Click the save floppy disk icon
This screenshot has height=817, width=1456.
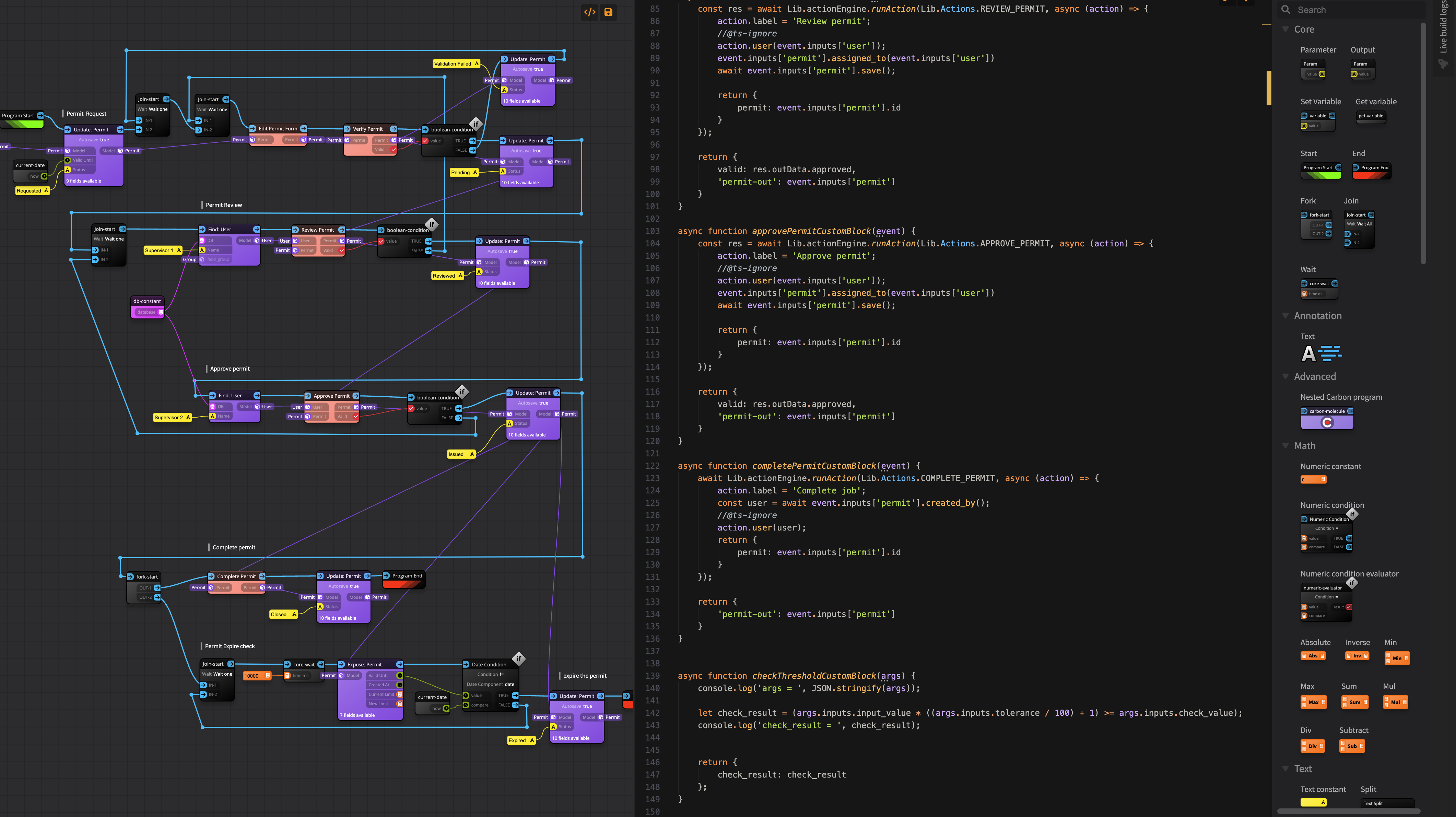(x=608, y=12)
